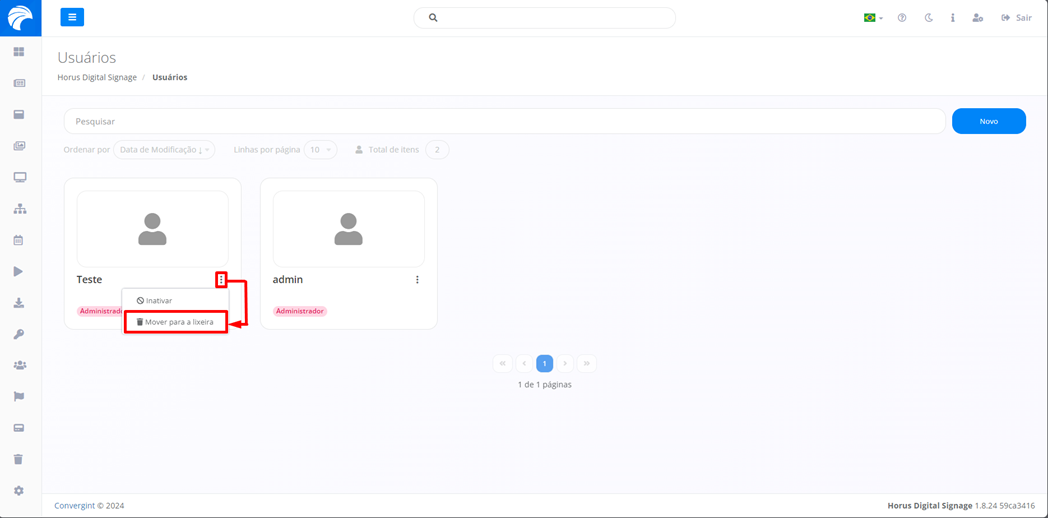Toggle dark mode with the moon icon
This screenshot has width=1048, height=518.
coord(928,18)
